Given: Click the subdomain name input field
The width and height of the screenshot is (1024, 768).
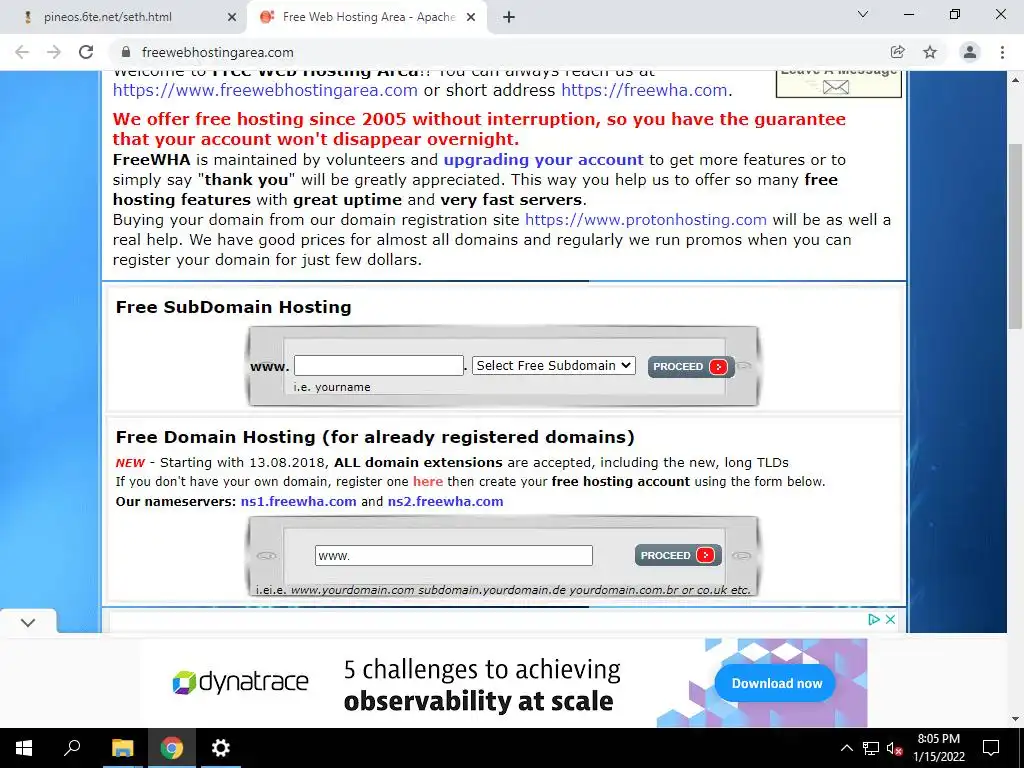Looking at the screenshot, I should point(379,366).
